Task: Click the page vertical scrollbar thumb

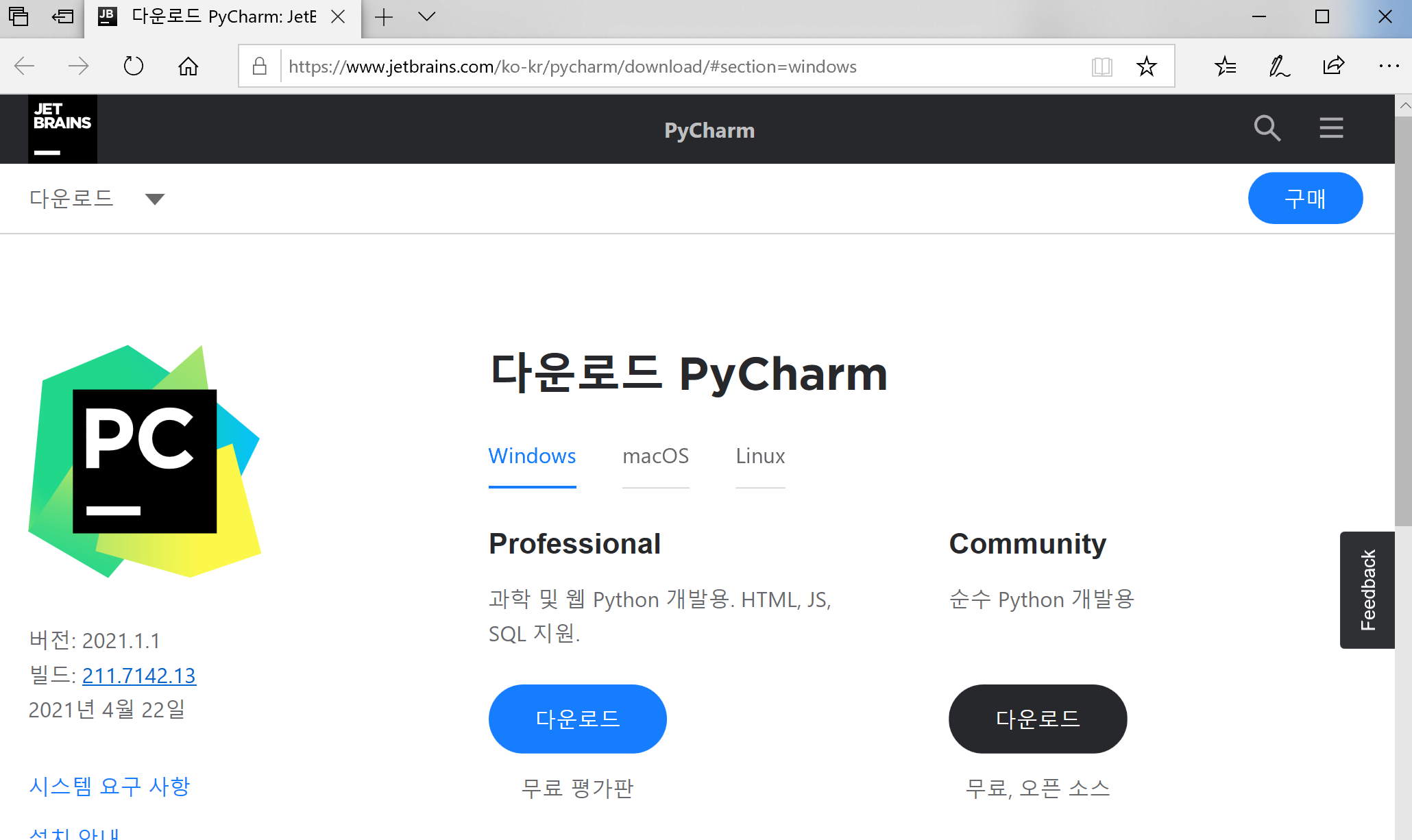Action: pos(1403,321)
